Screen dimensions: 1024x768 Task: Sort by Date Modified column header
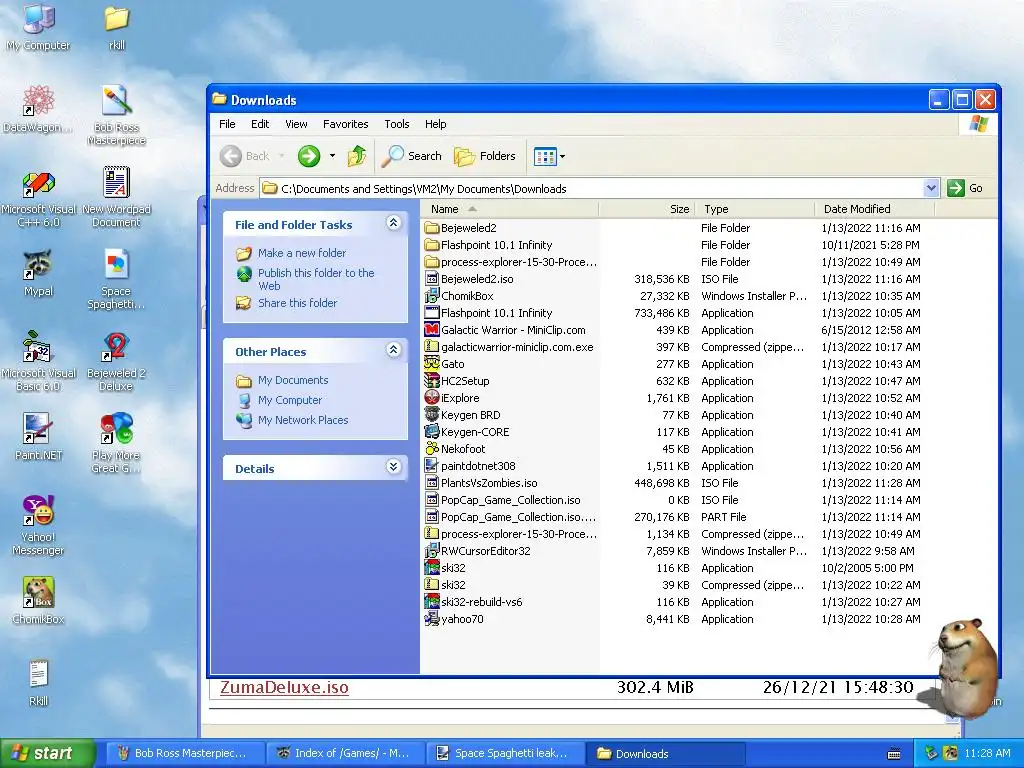tap(875, 209)
